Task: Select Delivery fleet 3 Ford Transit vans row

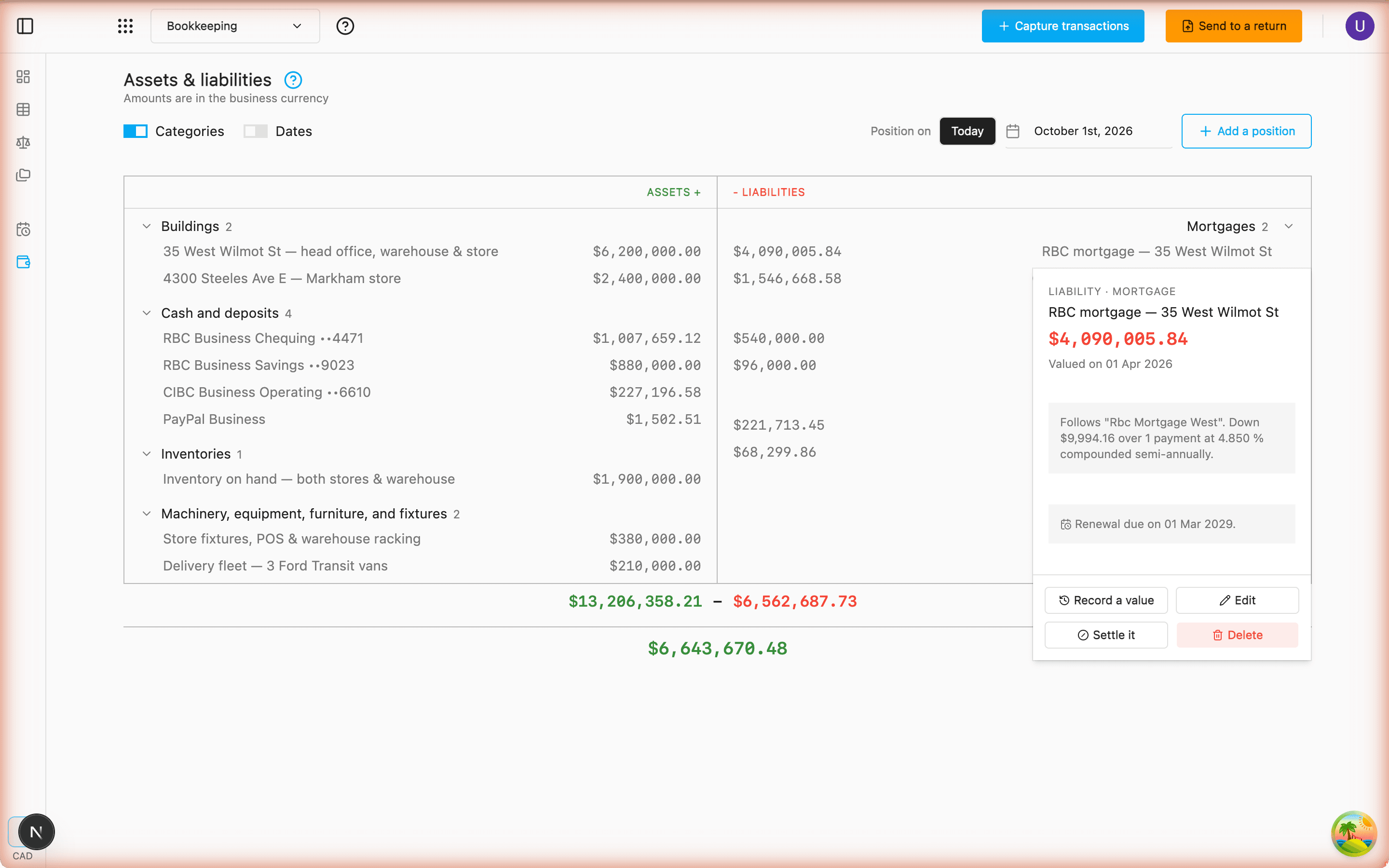Action: (432, 566)
